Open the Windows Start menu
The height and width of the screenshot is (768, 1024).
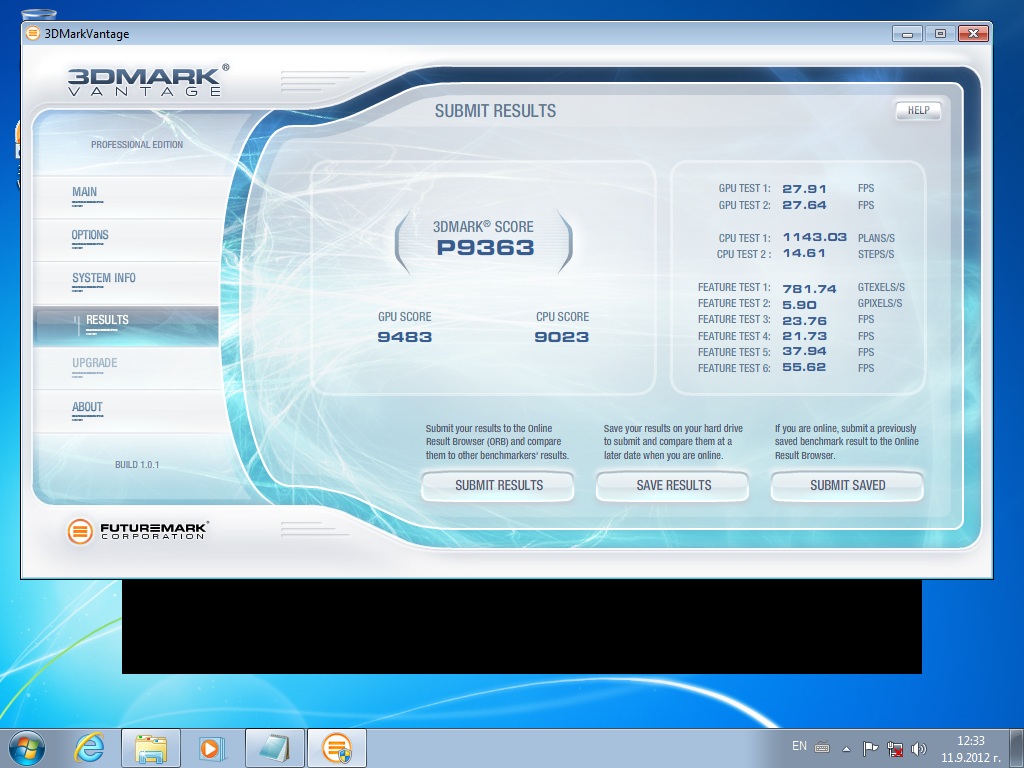point(27,748)
